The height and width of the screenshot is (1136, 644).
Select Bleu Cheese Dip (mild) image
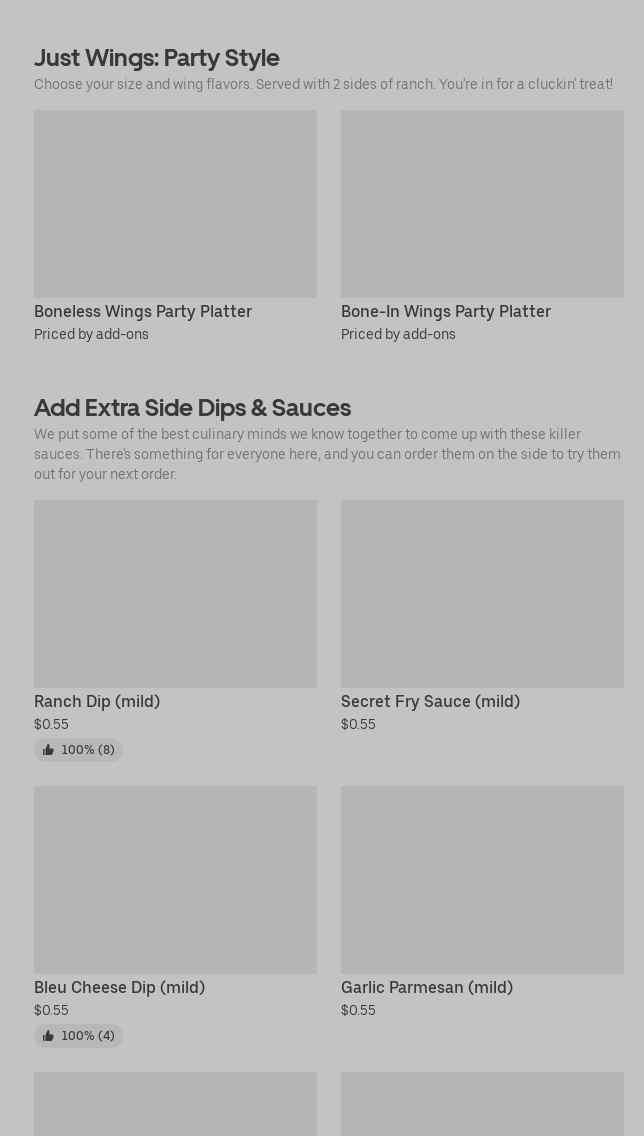[175, 880]
